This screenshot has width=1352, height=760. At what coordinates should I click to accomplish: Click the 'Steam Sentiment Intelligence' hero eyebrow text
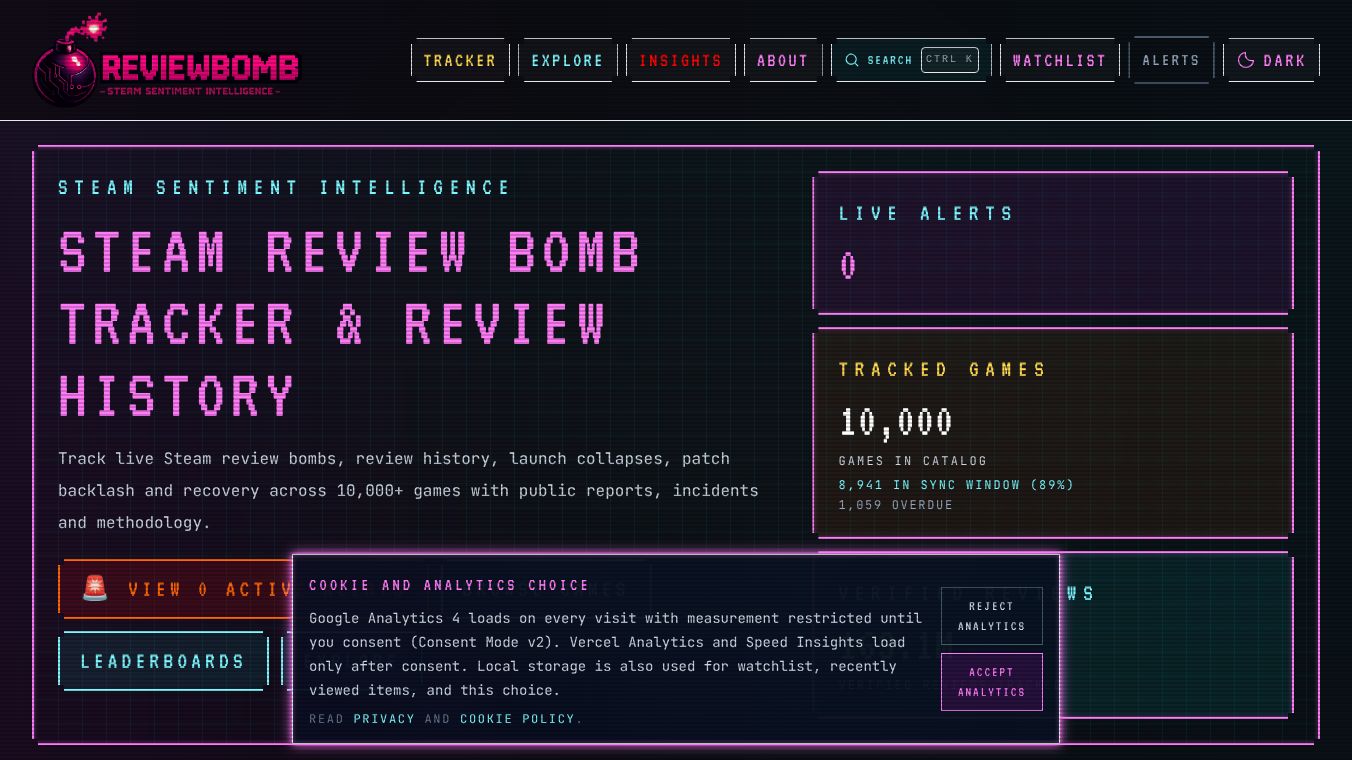pyautogui.click(x=284, y=187)
